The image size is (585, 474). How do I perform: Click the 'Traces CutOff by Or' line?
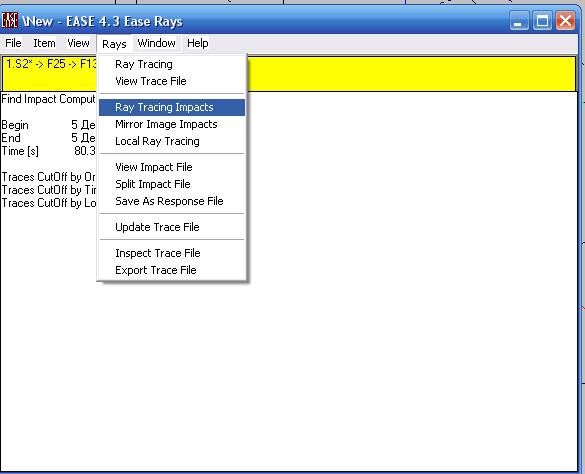48,177
